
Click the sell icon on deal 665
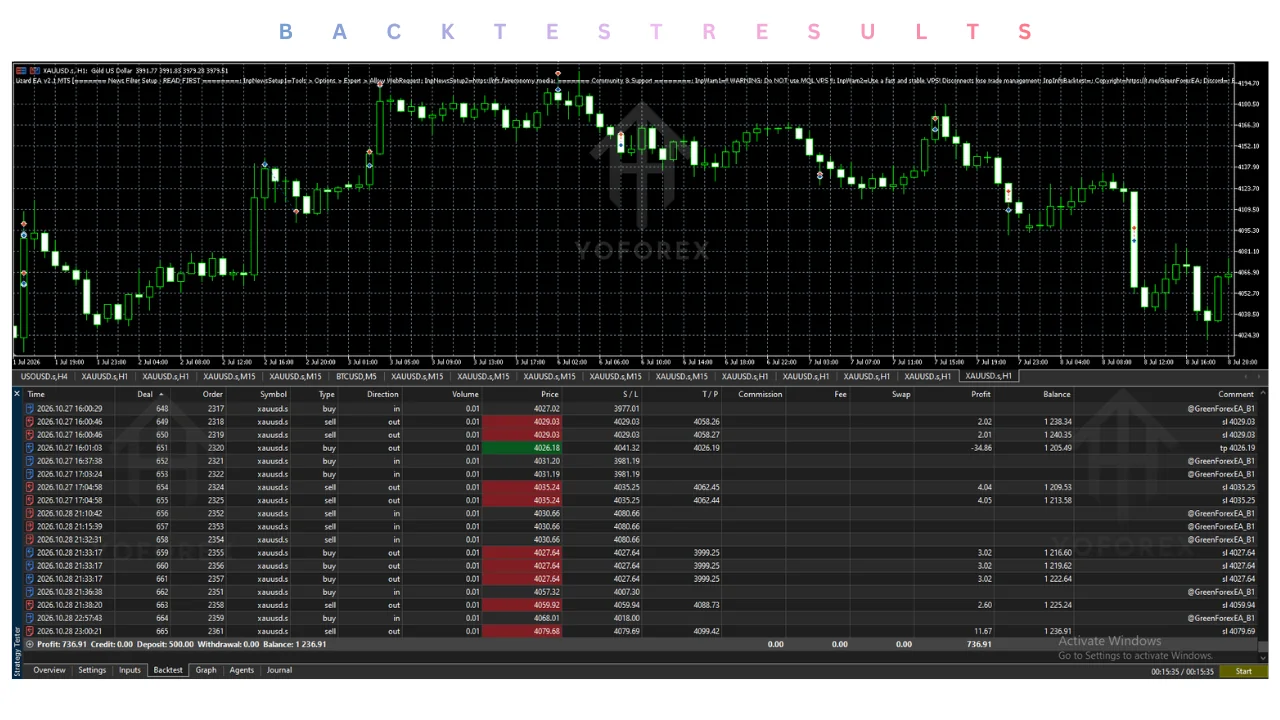tap(30, 631)
